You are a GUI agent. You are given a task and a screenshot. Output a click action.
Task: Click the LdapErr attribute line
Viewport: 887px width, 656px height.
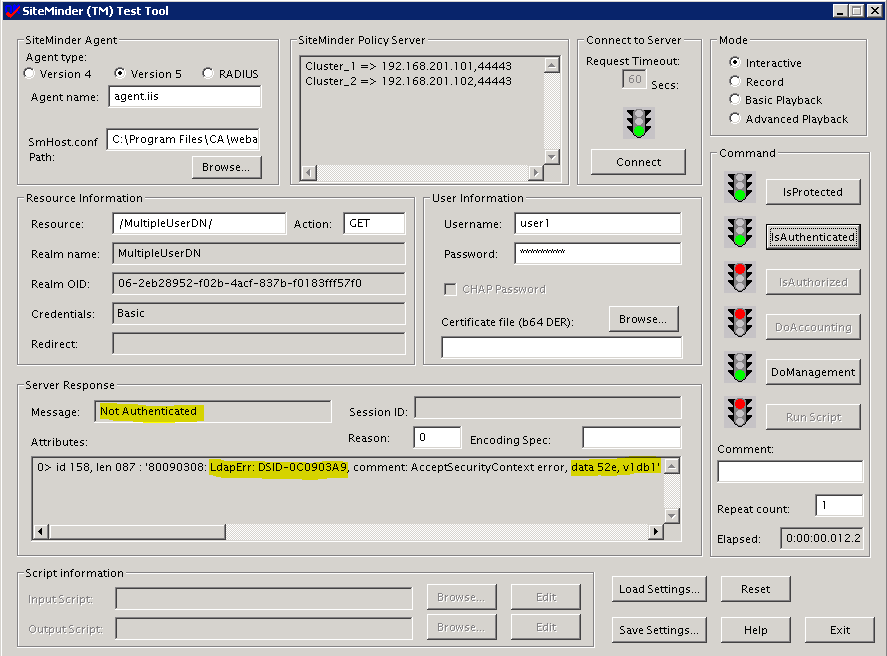(348, 467)
